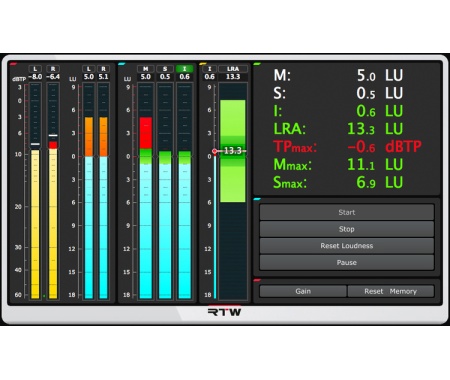
Task: Select the I label beside LRA
Action: click(x=209, y=69)
